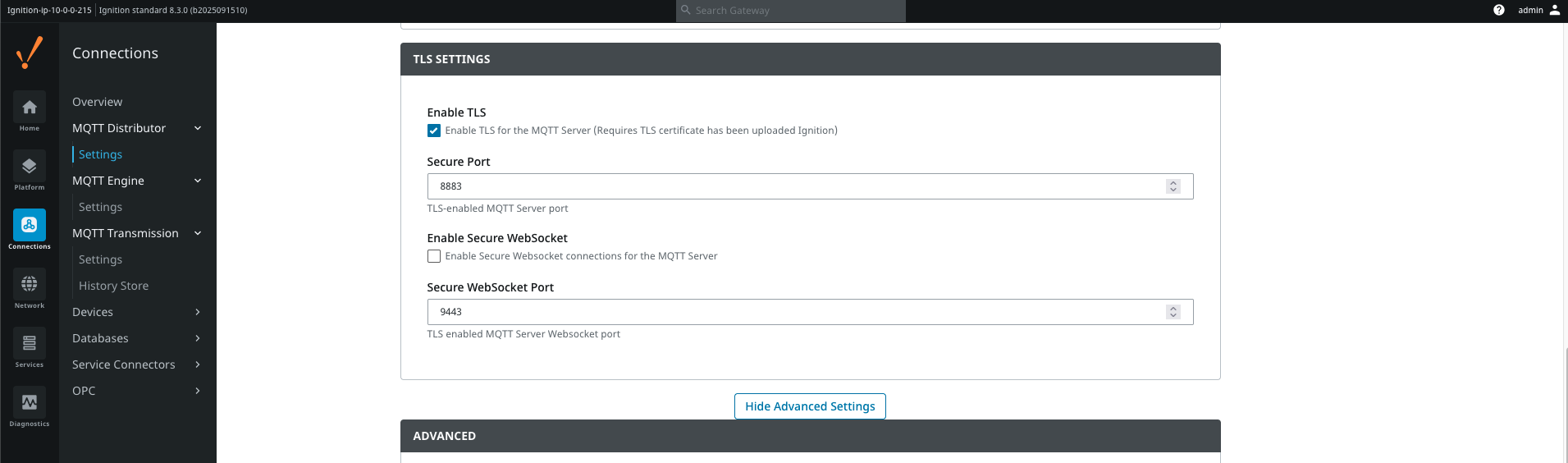Disable the Enable TLS checkbox

point(434,131)
